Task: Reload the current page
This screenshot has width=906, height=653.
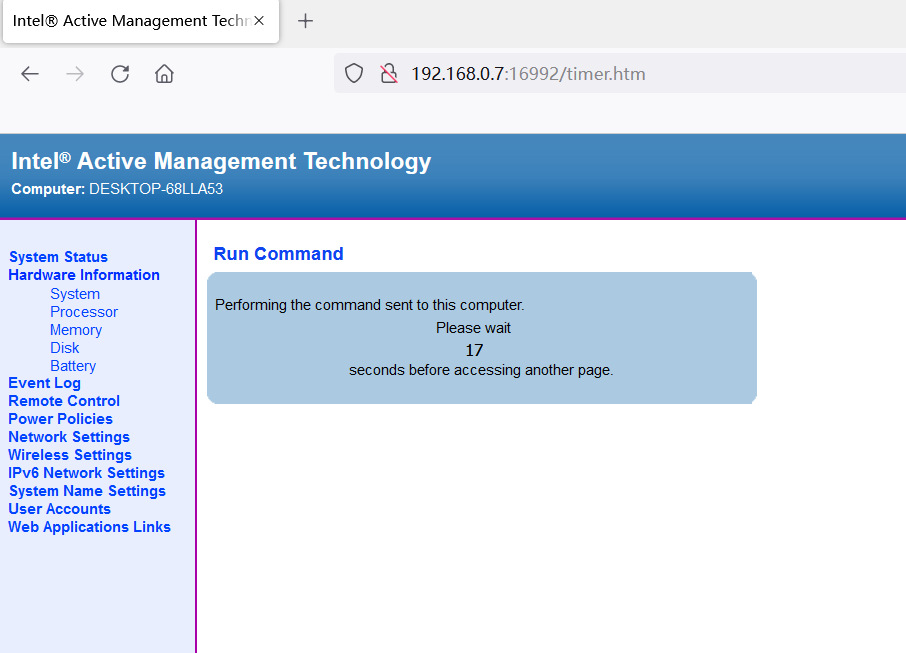Action: 120,73
